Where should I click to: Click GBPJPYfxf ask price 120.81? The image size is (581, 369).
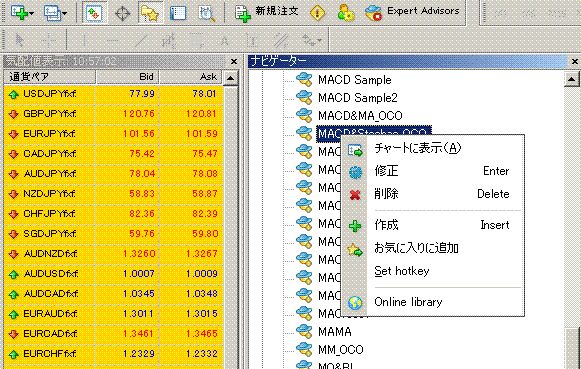pyautogui.click(x=202, y=114)
